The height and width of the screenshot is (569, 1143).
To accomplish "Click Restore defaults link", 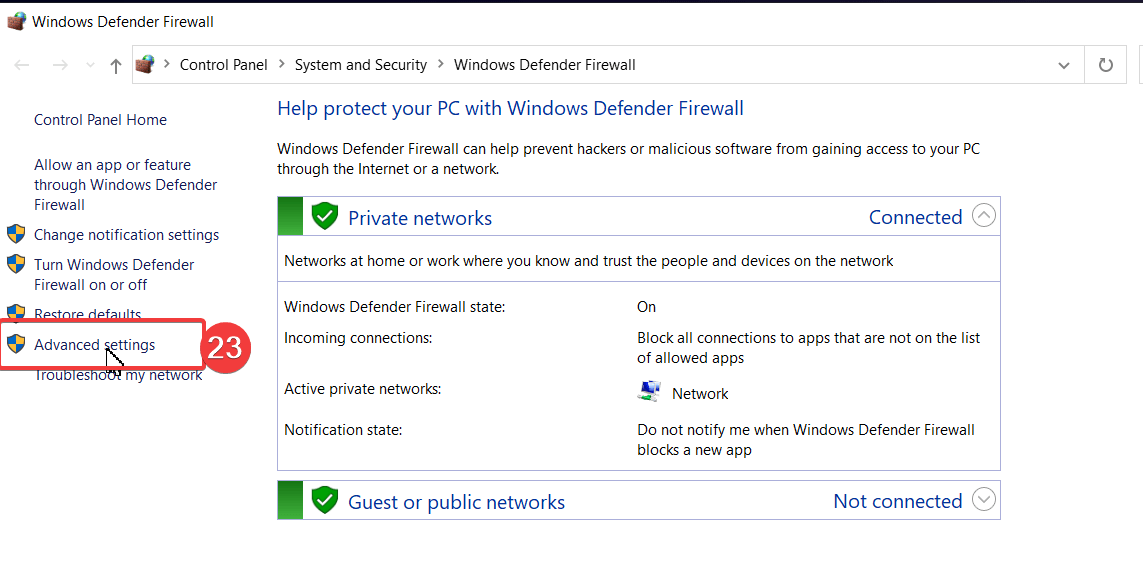I will pyautogui.click(x=87, y=314).
